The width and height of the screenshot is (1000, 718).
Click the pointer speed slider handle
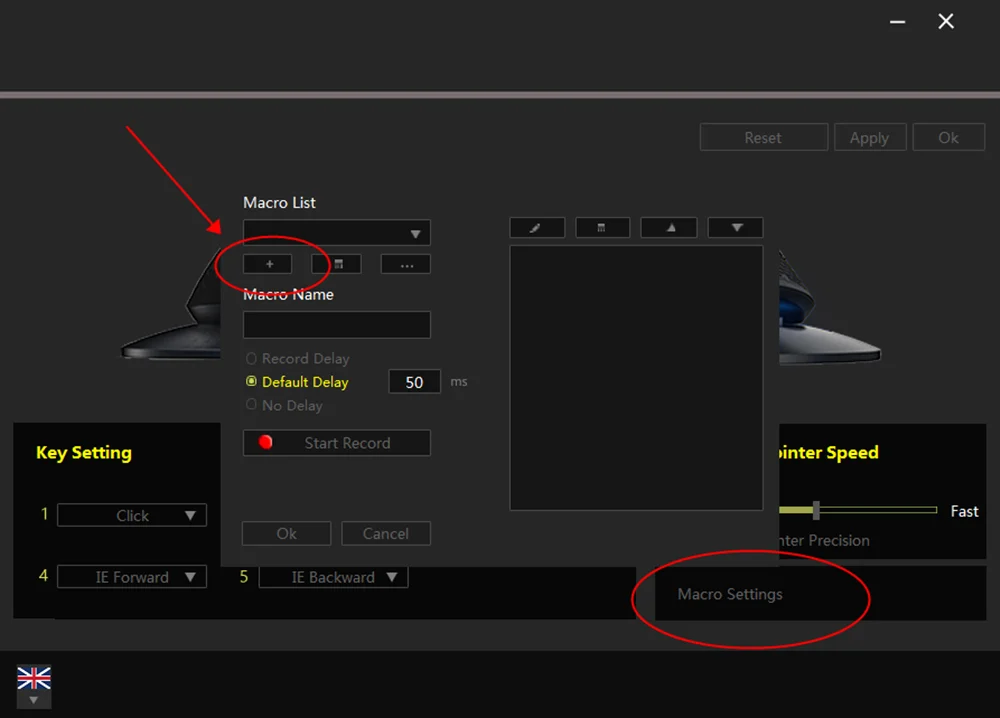coord(816,510)
